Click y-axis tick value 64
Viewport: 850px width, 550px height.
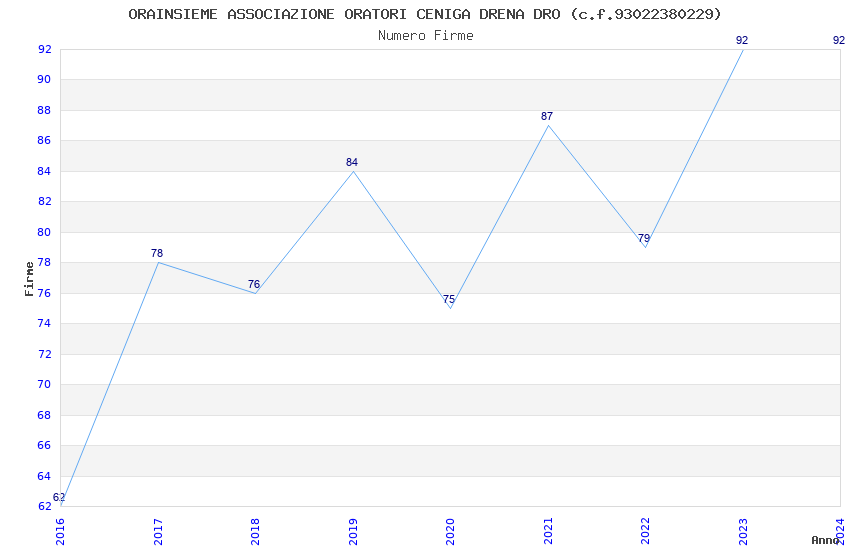coord(44,476)
